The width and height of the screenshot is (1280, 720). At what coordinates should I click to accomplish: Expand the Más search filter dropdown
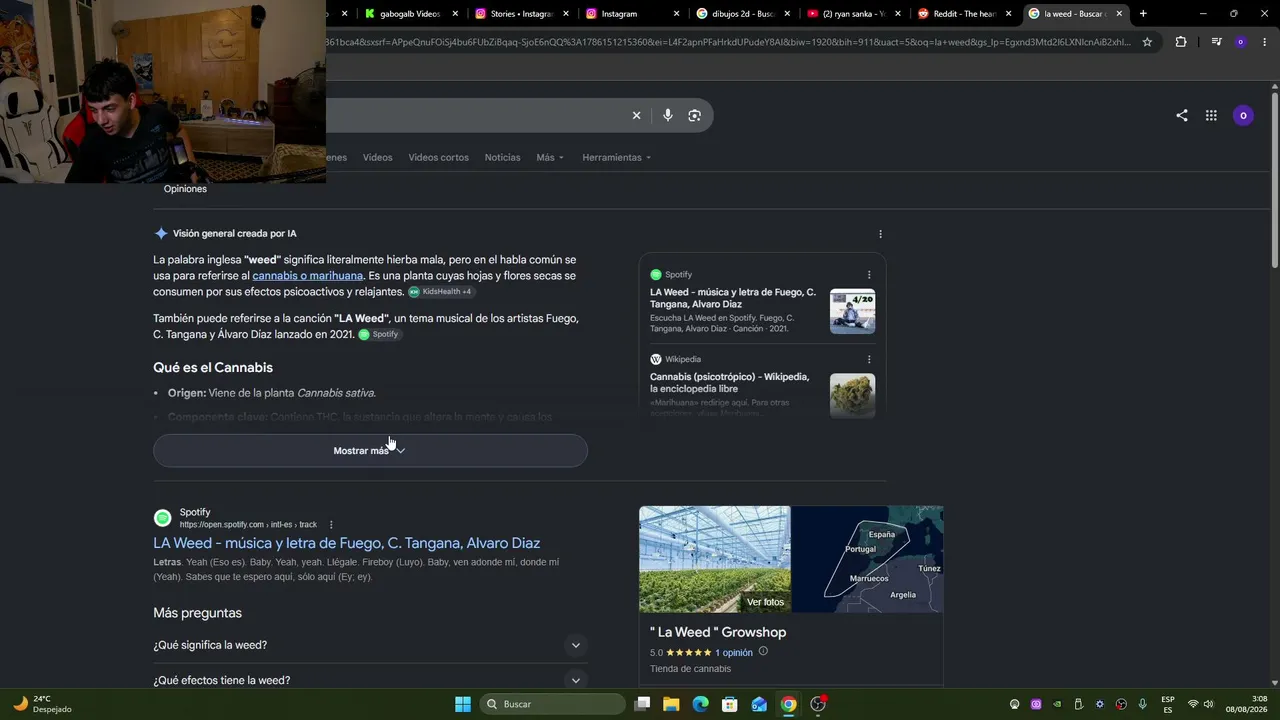pyautogui.click(x=550, y=157)
